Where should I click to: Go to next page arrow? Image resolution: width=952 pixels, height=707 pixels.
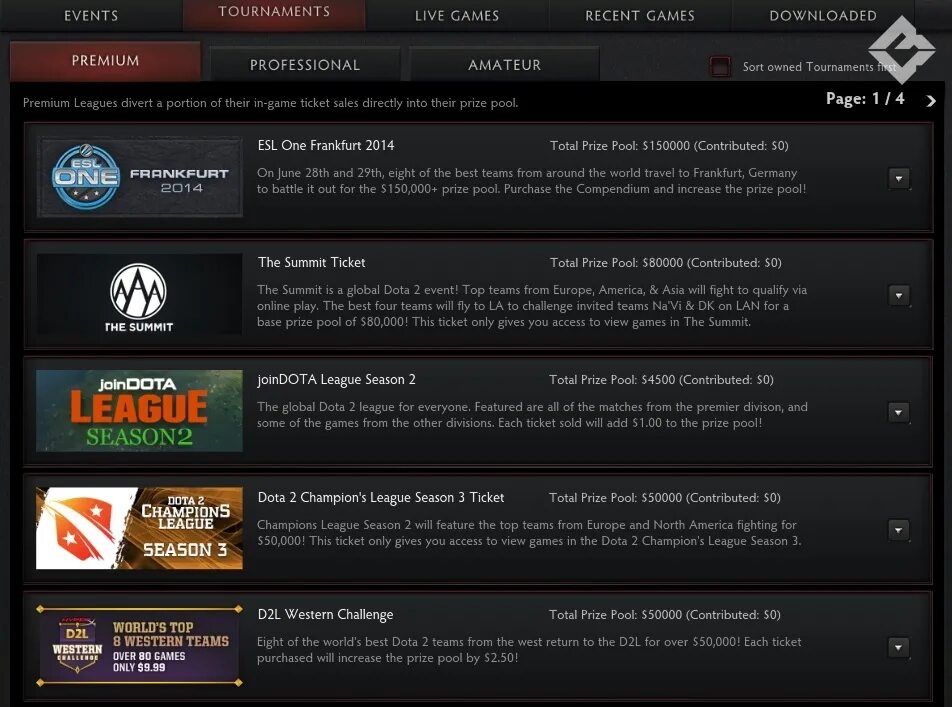coord(930,100)
